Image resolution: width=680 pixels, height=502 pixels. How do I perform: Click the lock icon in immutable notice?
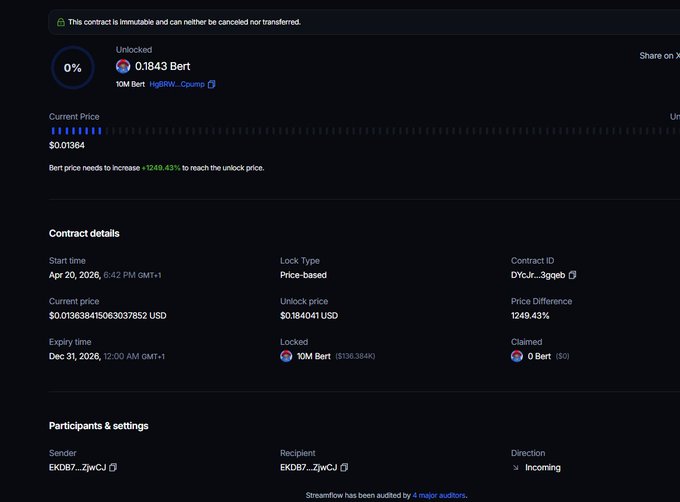[x=61, y=22]
